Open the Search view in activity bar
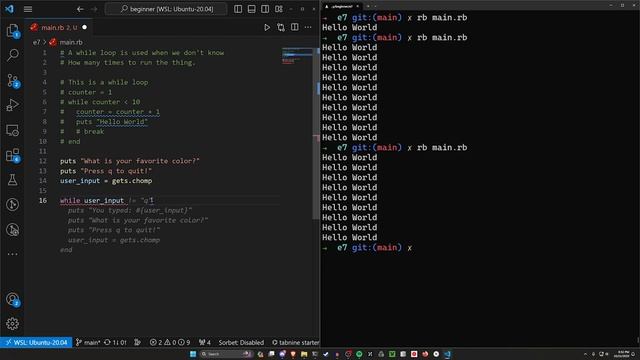Viewport: 640px width, 360px height. click(x=12, y=55)
